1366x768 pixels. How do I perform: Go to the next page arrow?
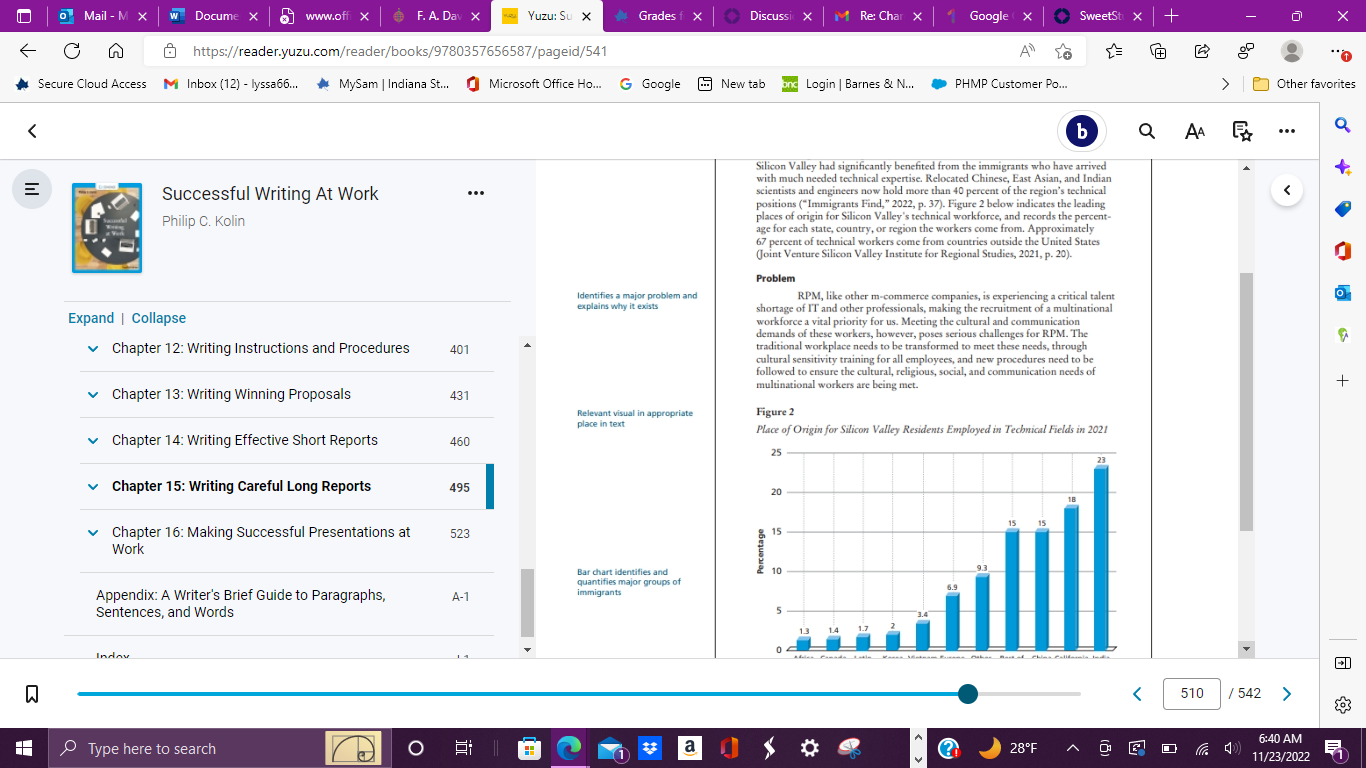(x=1287, y=694)
